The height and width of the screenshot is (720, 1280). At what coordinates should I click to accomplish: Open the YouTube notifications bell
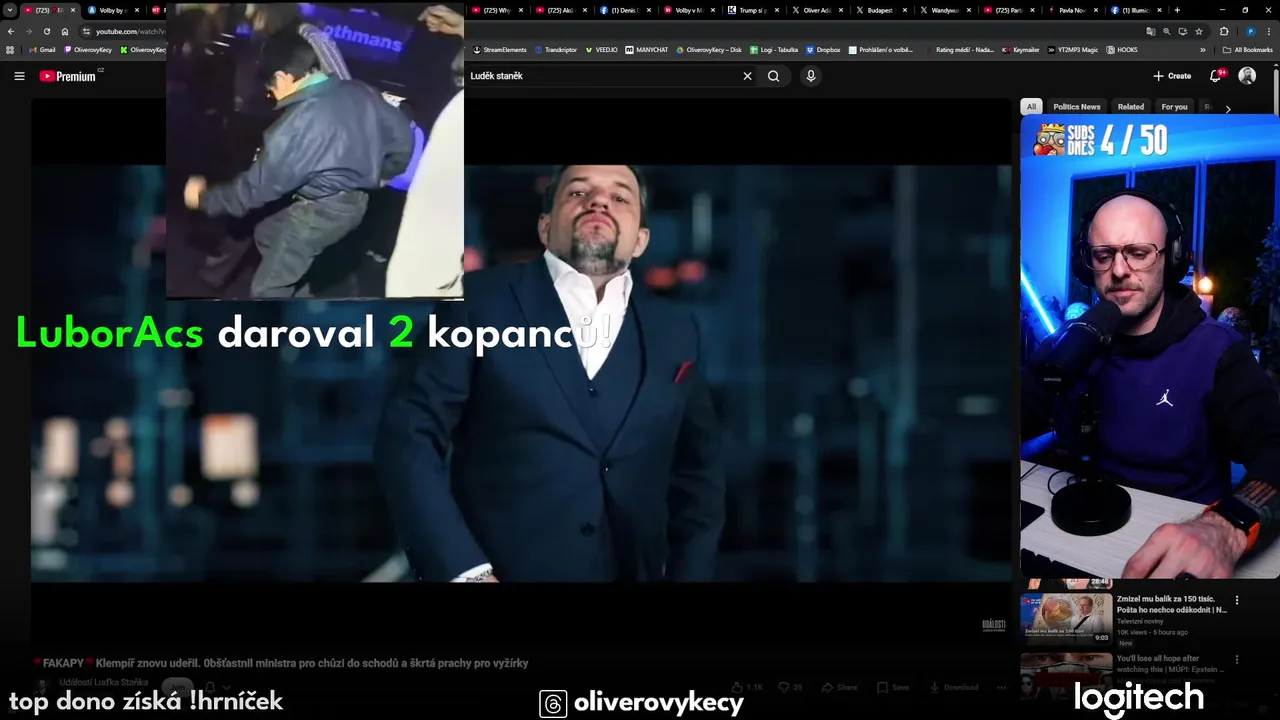point(1216,76)
